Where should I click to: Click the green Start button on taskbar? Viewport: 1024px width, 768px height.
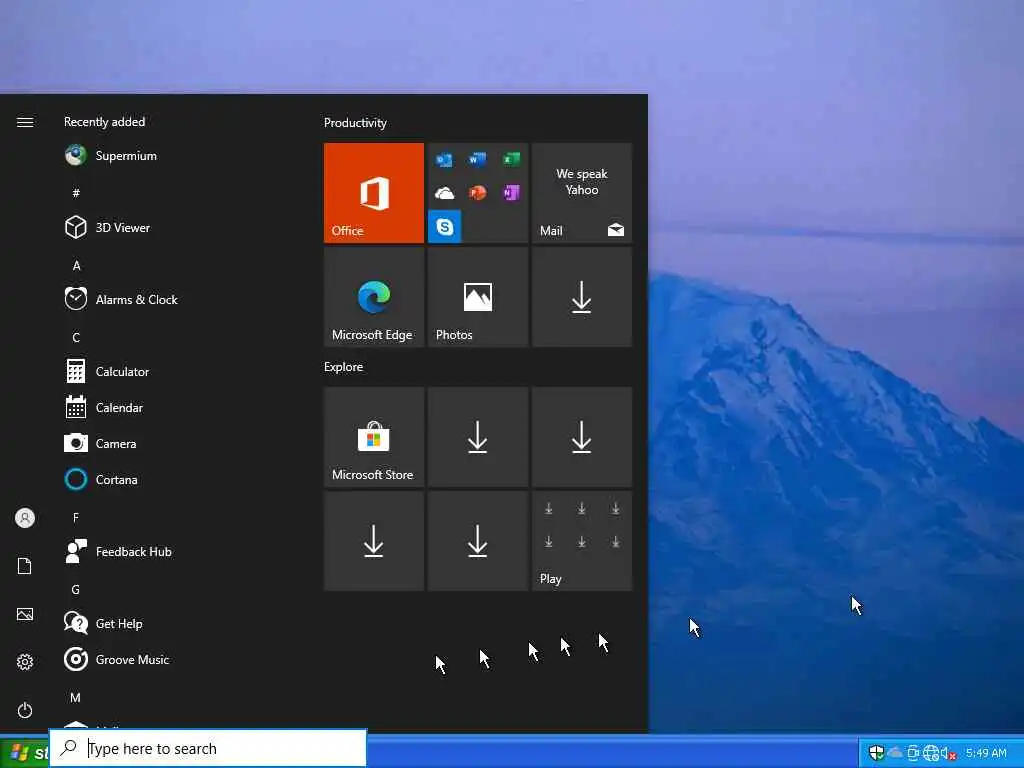tap(25, 752)
